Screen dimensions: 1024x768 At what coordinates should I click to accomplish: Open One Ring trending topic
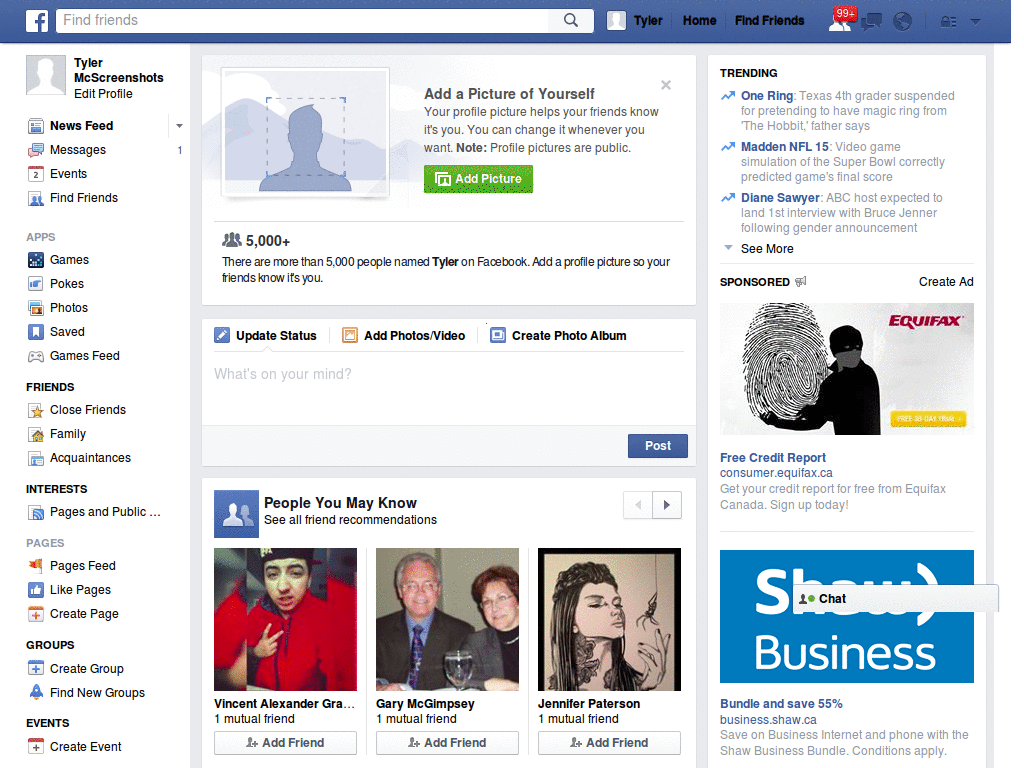click(767, 96)
